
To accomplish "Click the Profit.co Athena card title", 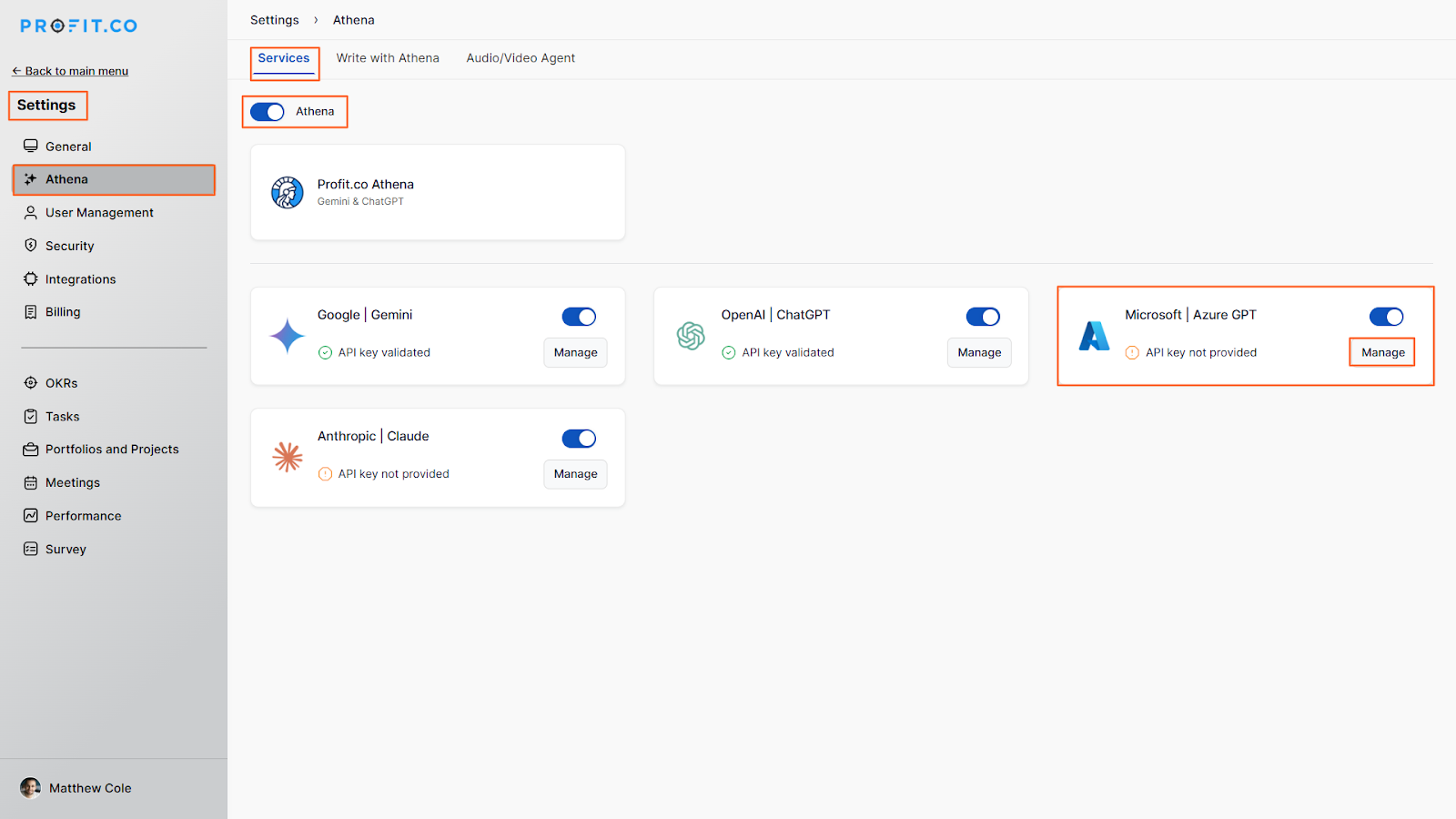I will coord(366,185).
